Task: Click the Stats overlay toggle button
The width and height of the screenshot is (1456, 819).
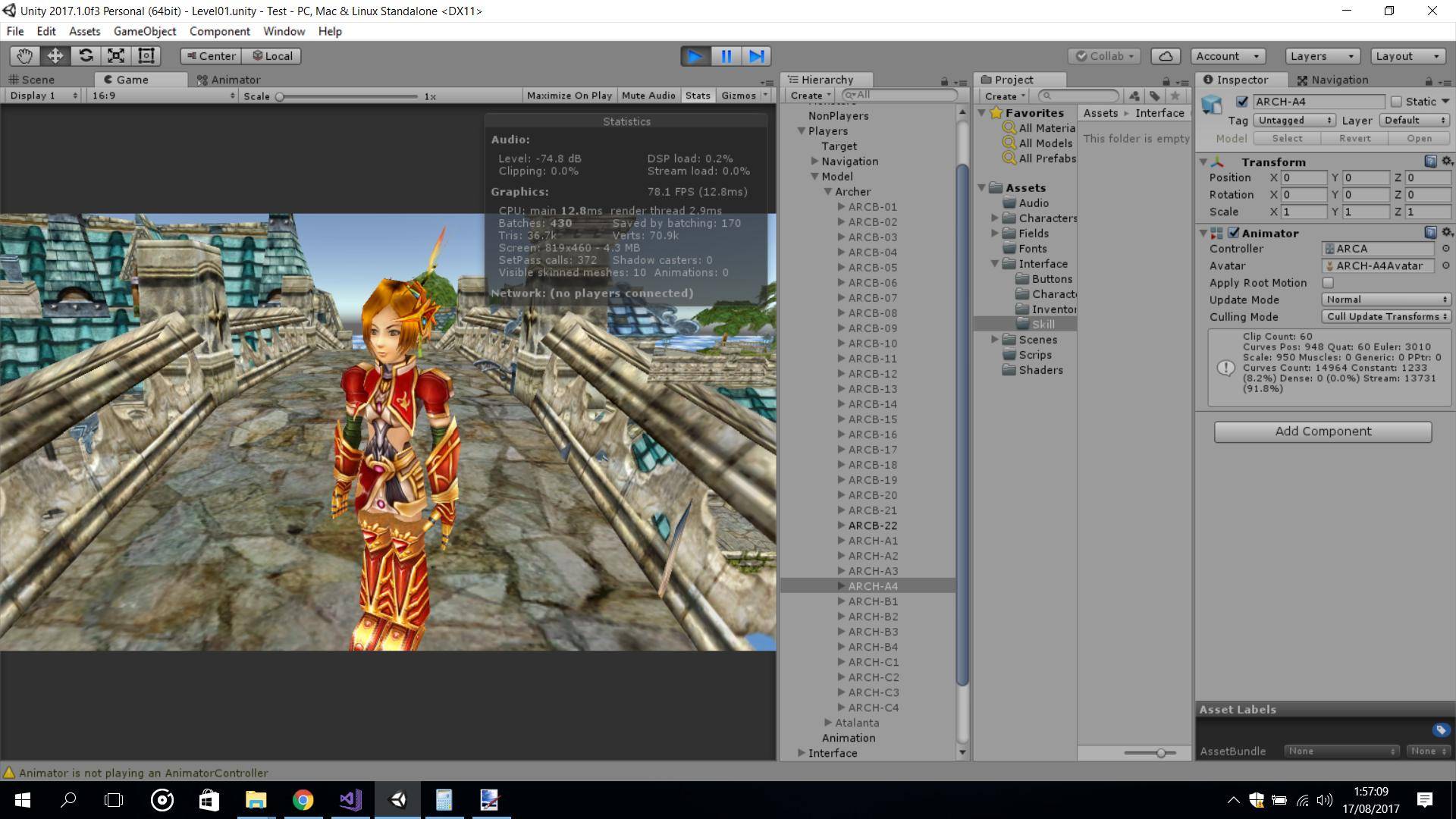Action: click(x=698, y=94)
